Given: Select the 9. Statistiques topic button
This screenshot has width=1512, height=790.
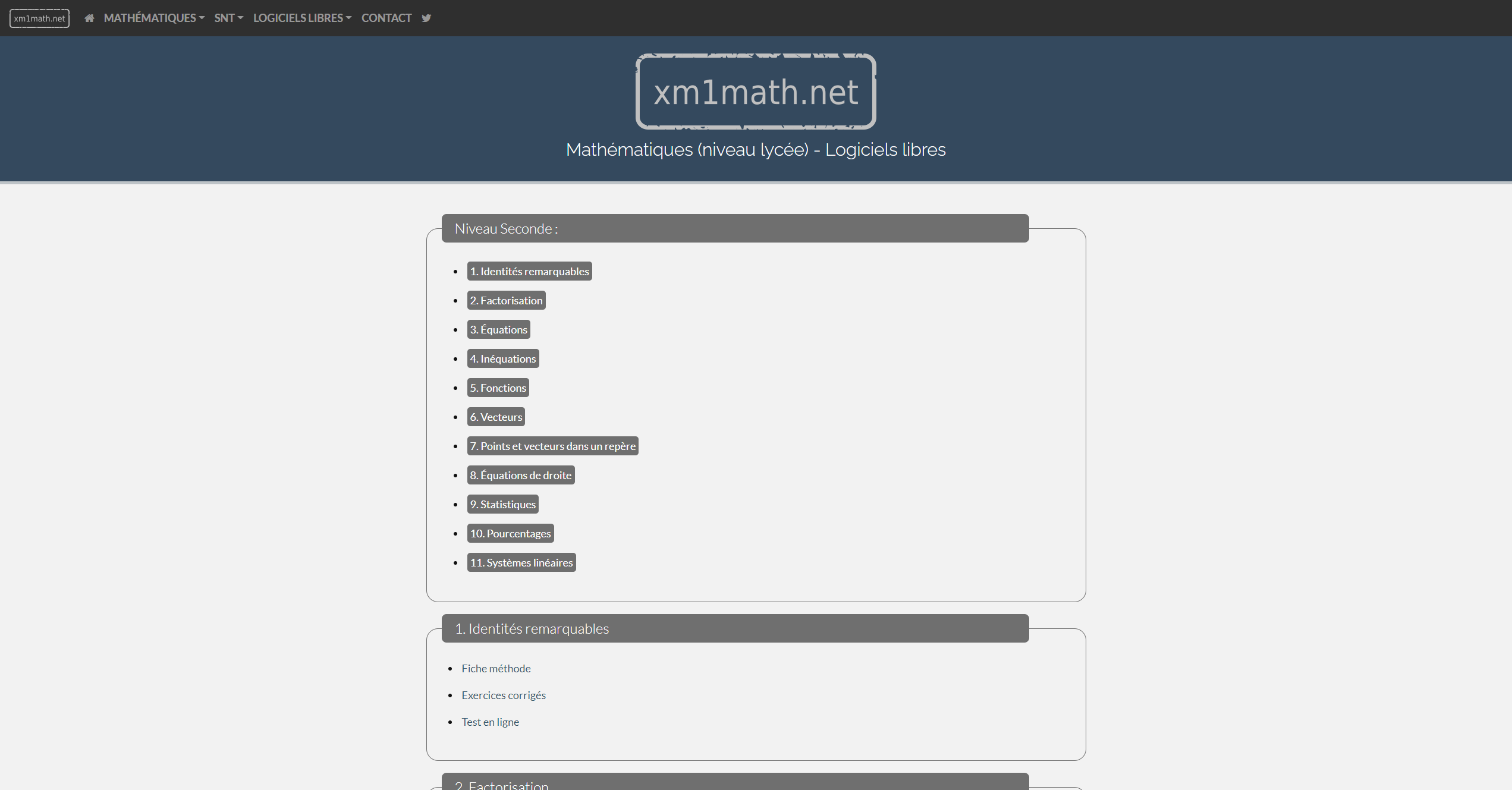Looking at the screenshot, I should click(x=504, y=503).
